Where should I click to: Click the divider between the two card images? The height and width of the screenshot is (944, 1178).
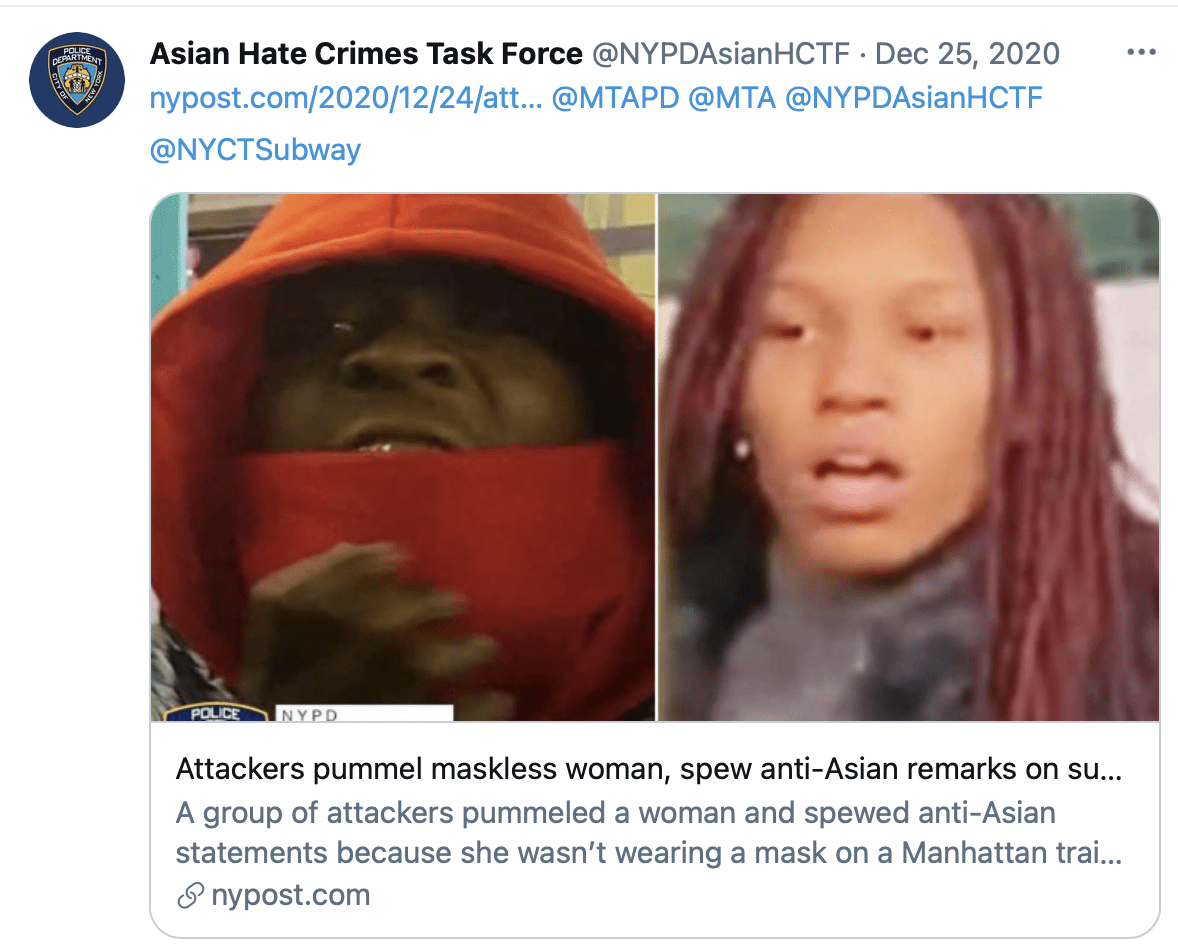(x=657, y=457)
